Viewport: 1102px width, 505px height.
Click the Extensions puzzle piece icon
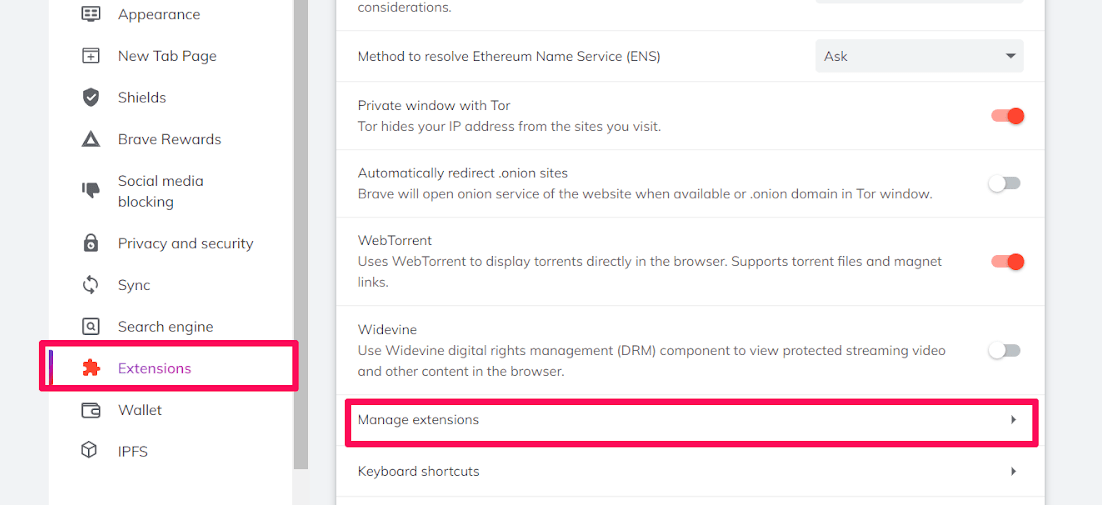click(x=91, y=368)
